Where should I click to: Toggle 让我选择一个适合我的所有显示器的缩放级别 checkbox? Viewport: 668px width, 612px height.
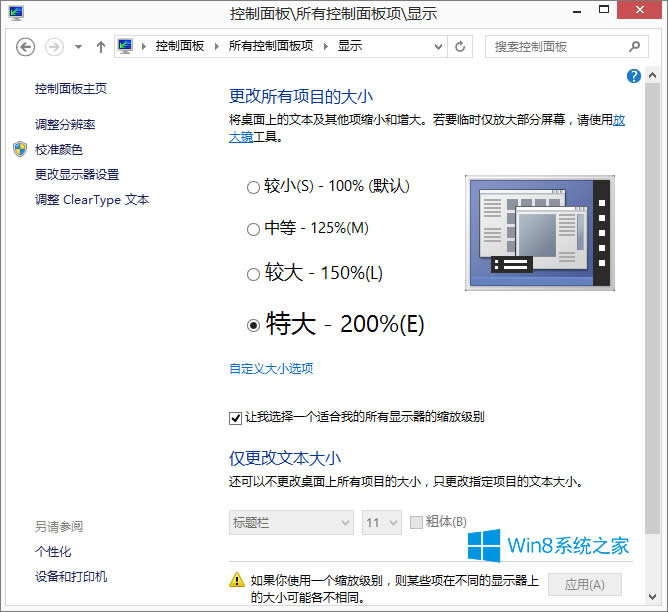point(236,417)
